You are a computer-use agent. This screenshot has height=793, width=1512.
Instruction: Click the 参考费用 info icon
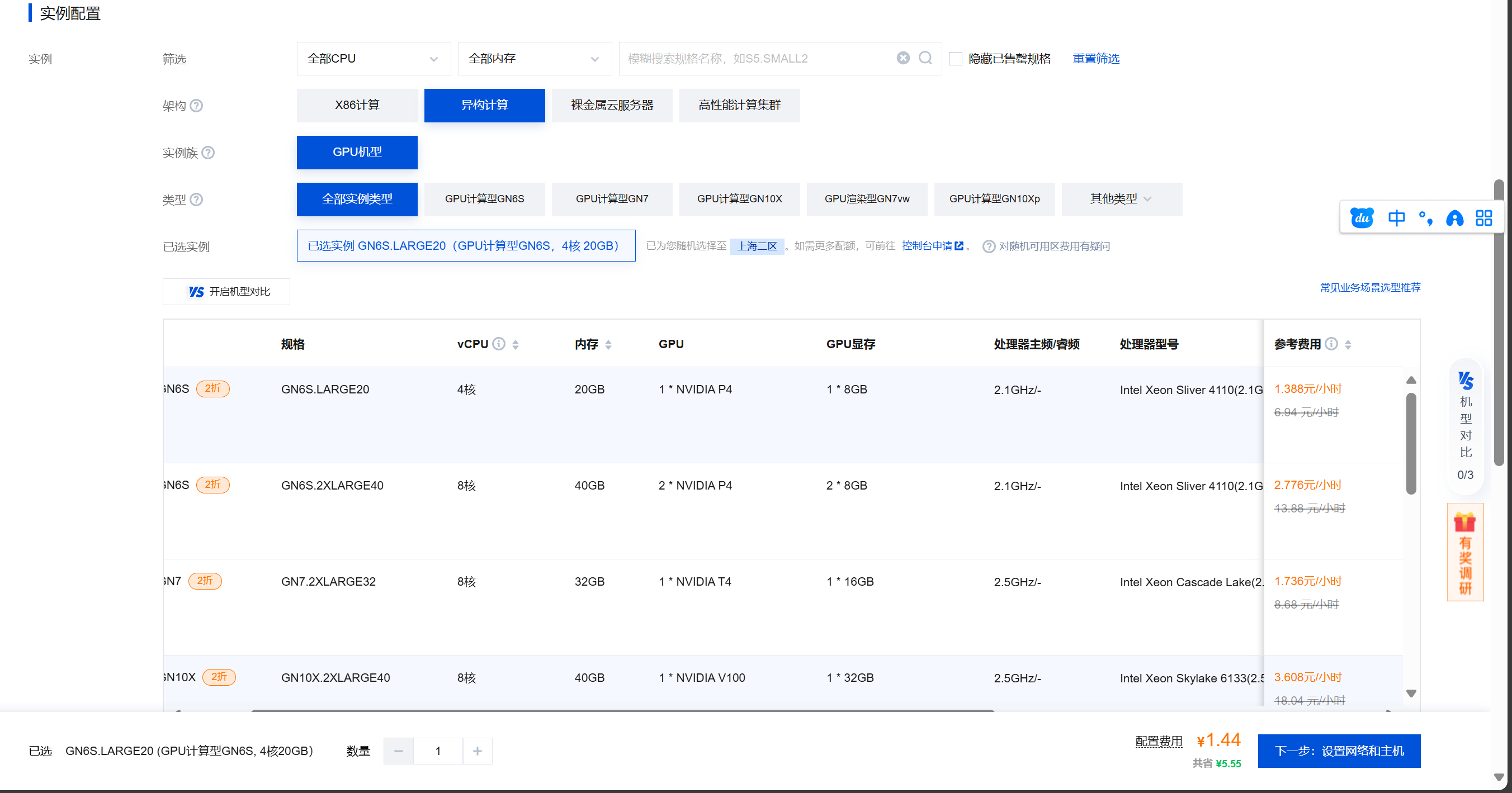click(1331, 344)
